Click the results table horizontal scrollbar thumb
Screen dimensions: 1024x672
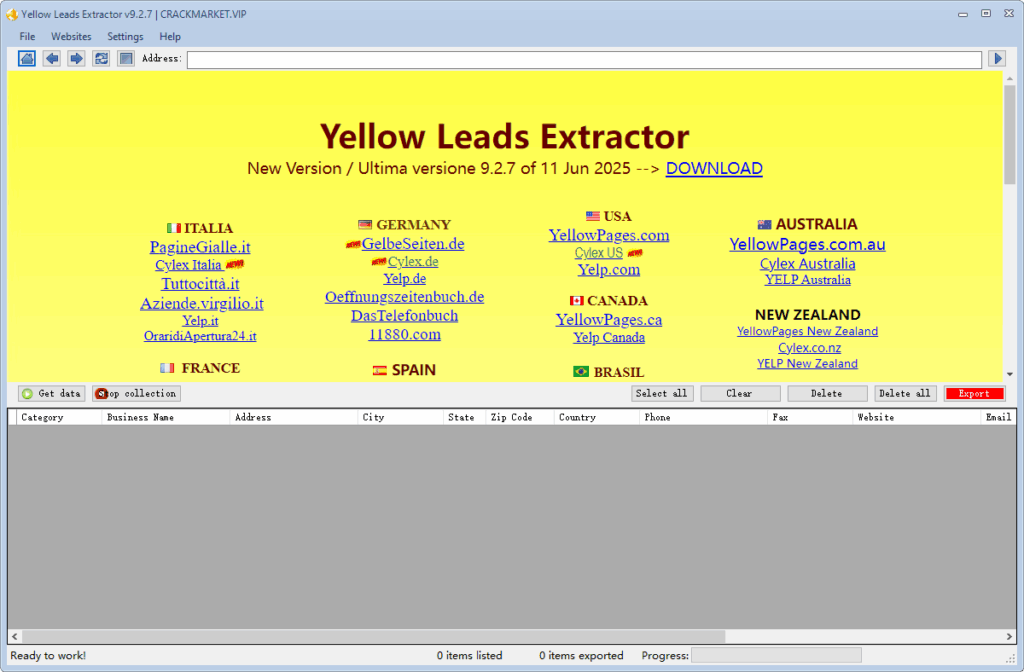click(x=374, y=636)
